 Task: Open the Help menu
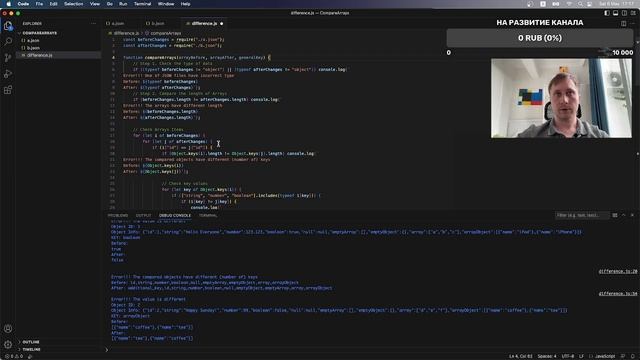[185, 4]
